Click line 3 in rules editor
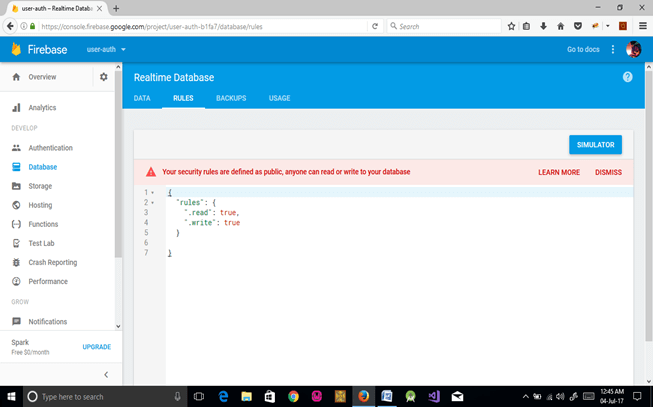 pyautogui.click(x=399, y=212)
